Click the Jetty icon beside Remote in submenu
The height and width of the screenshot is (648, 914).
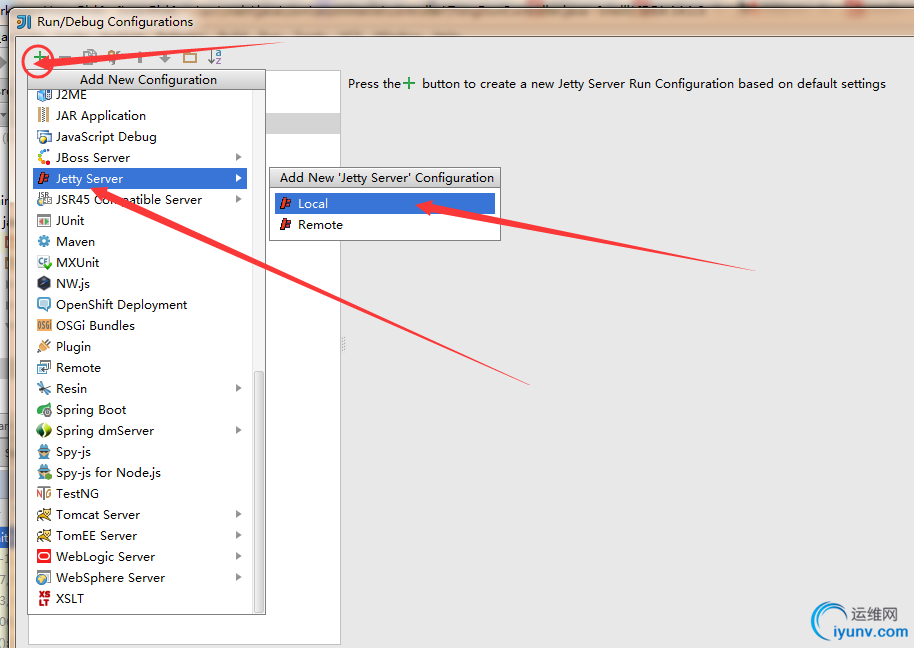pos(286,224)
